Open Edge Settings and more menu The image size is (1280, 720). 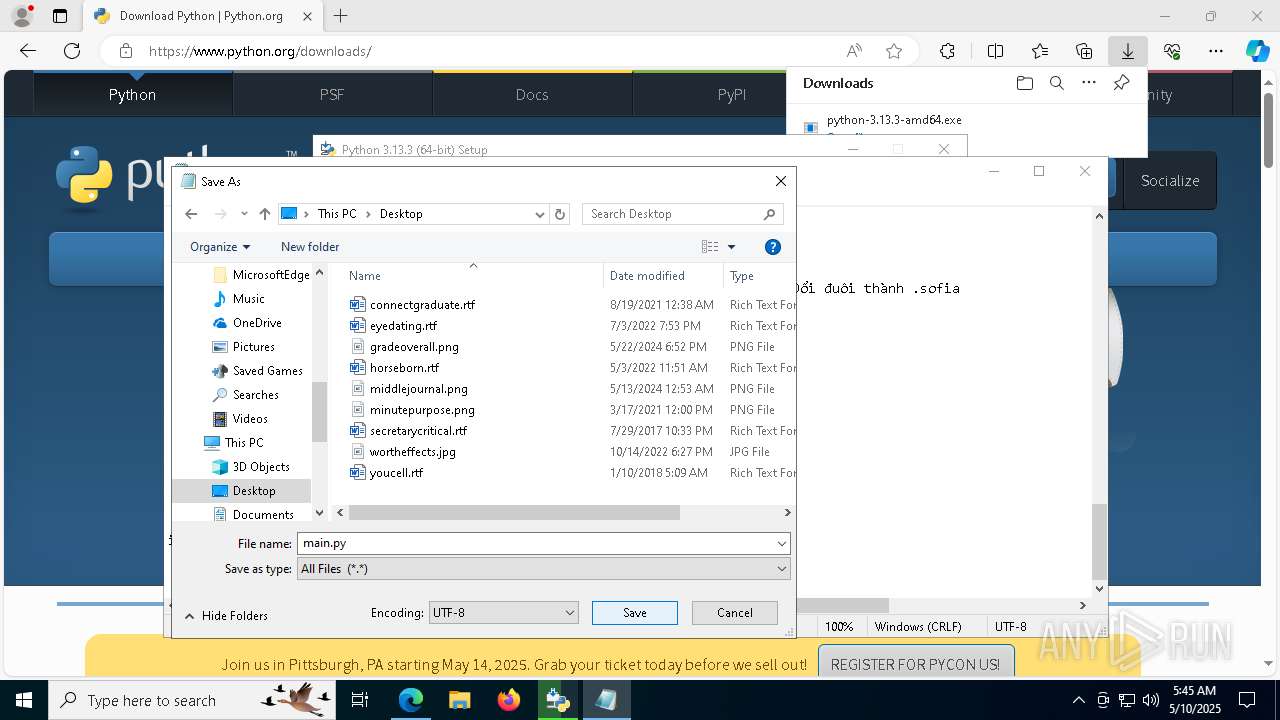[x=1215, y=51]
